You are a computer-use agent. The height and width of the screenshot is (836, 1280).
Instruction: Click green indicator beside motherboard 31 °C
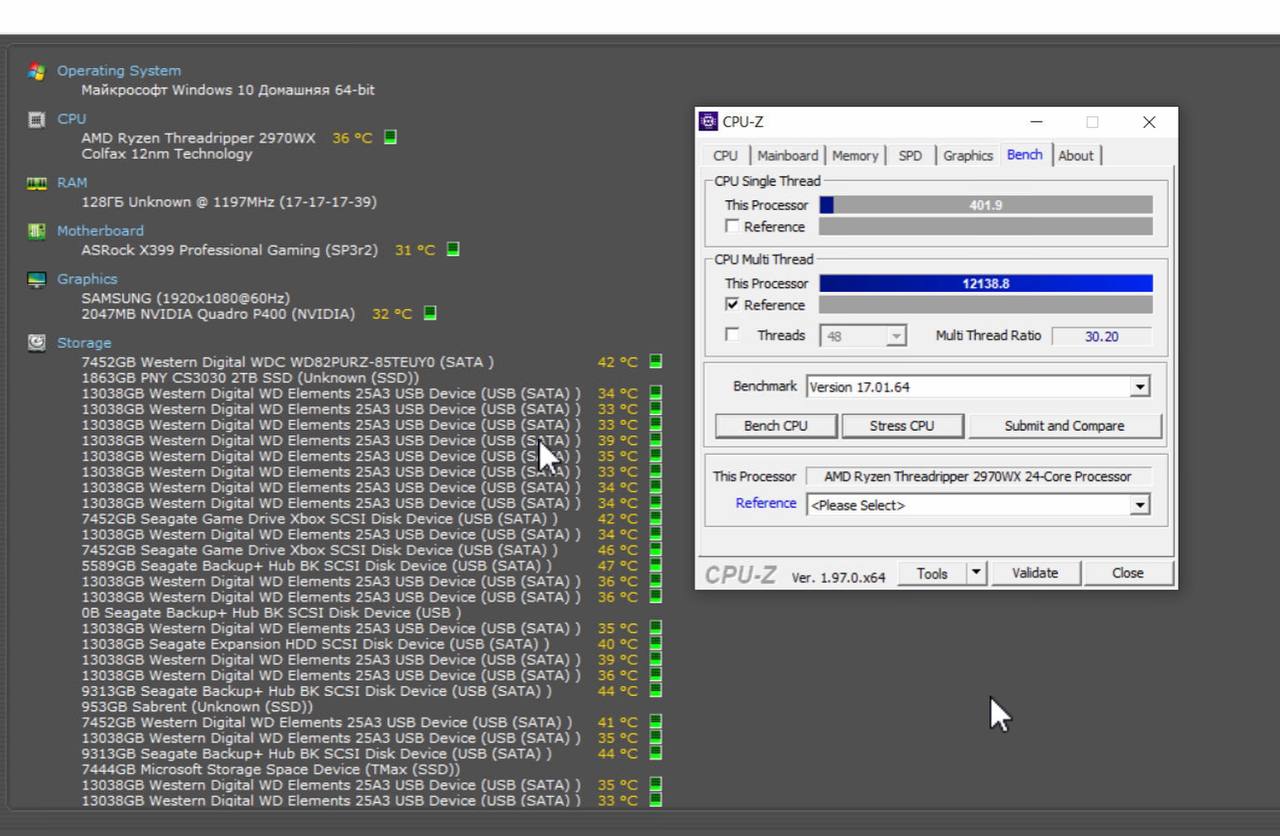(453, 249)
